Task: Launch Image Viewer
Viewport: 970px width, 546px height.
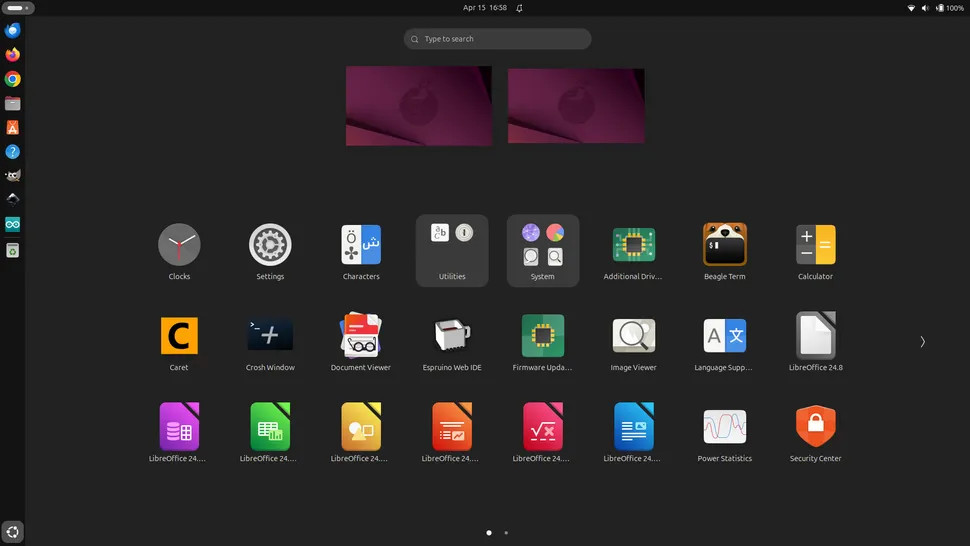Action: 633,336
